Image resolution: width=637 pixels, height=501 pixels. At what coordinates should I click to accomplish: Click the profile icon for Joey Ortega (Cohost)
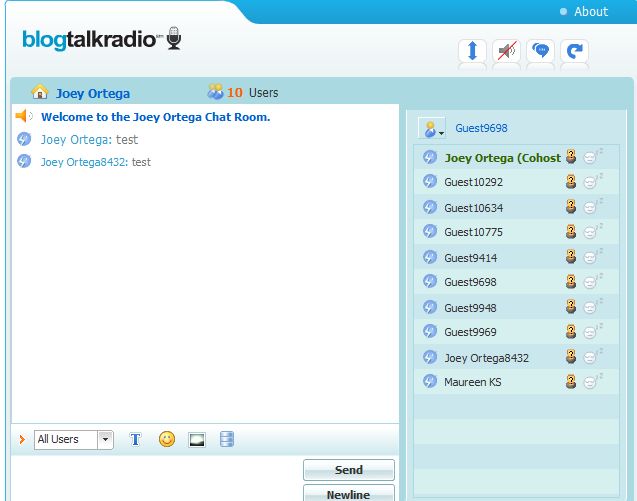pos(571,156)
